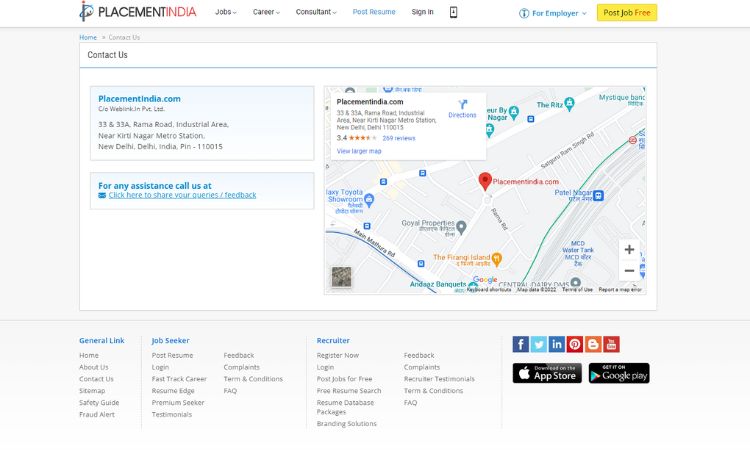Download from the App Store badge

pyautogui.click(x=547, y=373)
